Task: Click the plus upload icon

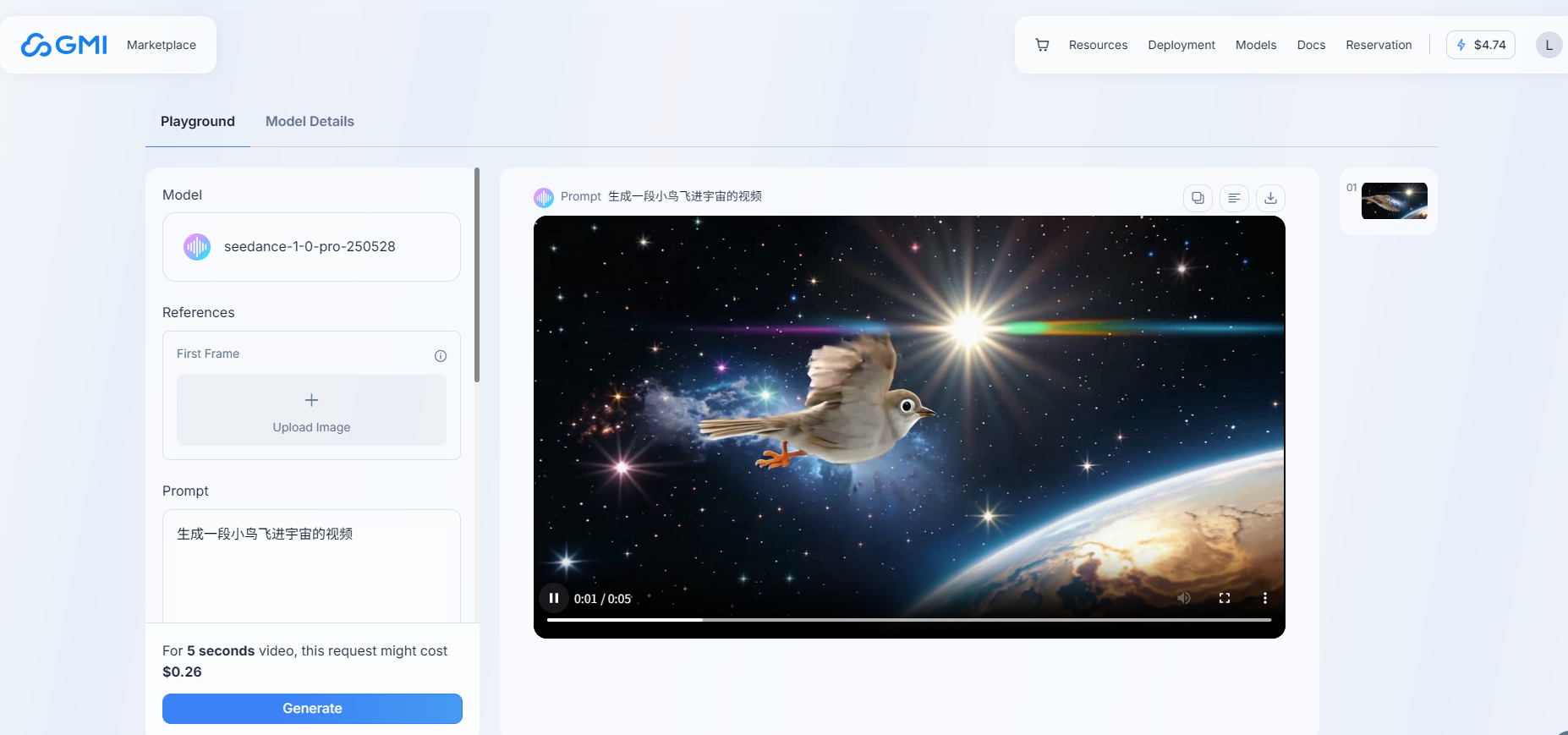Action: pyautogui.click(x=311, y=400)
